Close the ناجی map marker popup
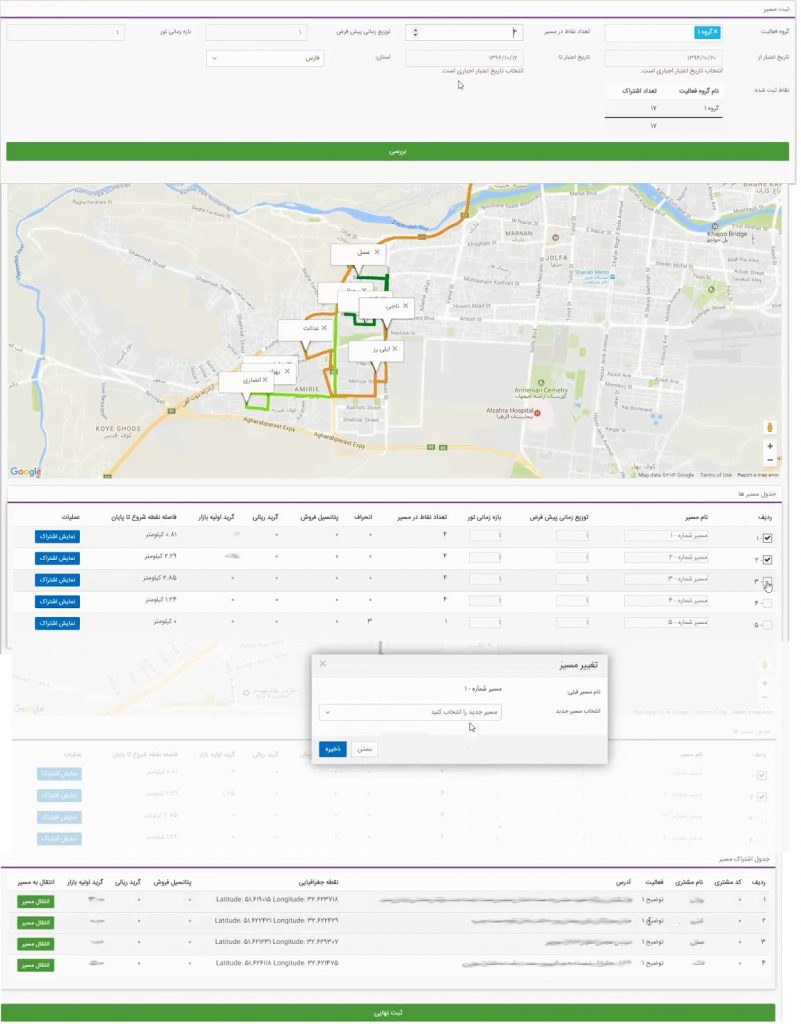Image resolution: width=801 pixels, height=1024 pixels. (x=405, y=306)
